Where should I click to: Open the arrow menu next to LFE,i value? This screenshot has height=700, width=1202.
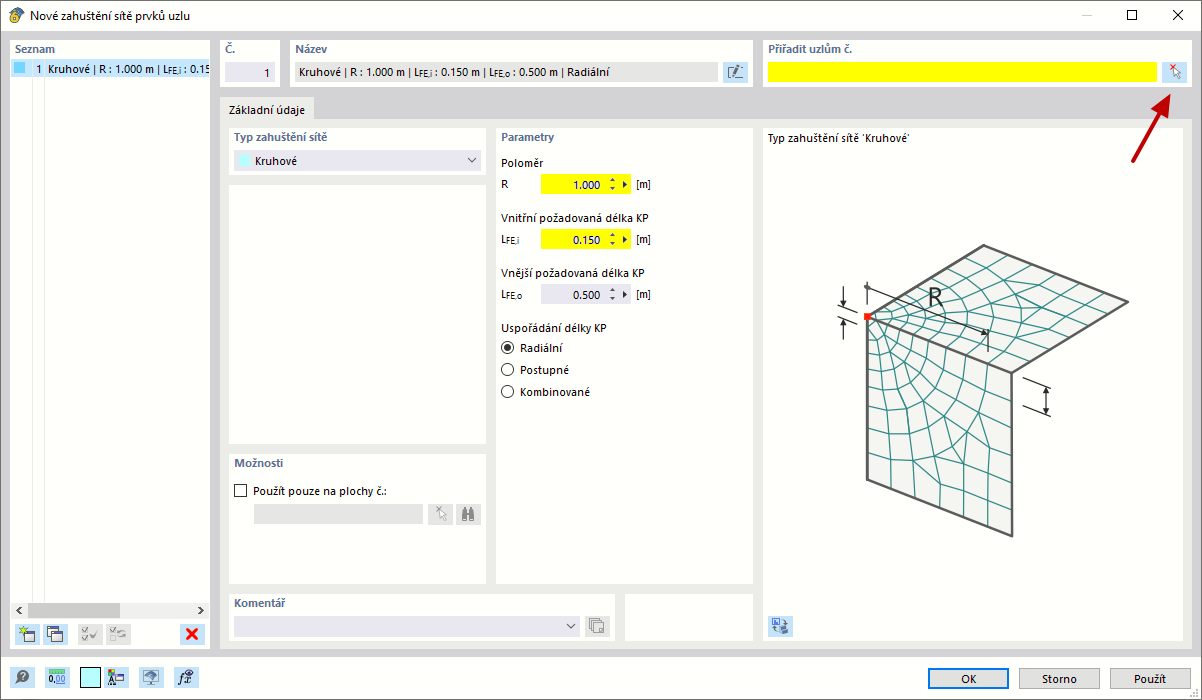[626, 240]
